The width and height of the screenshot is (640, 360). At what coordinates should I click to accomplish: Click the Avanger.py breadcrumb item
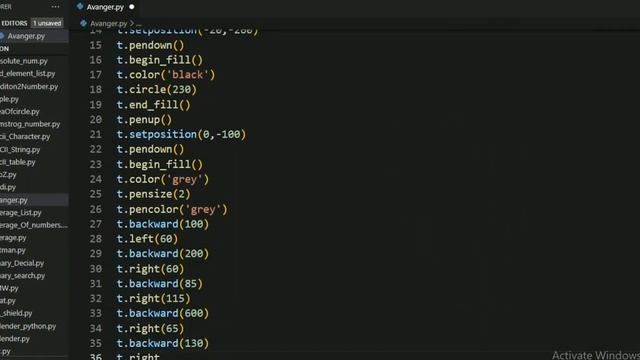tap(109, 24)
